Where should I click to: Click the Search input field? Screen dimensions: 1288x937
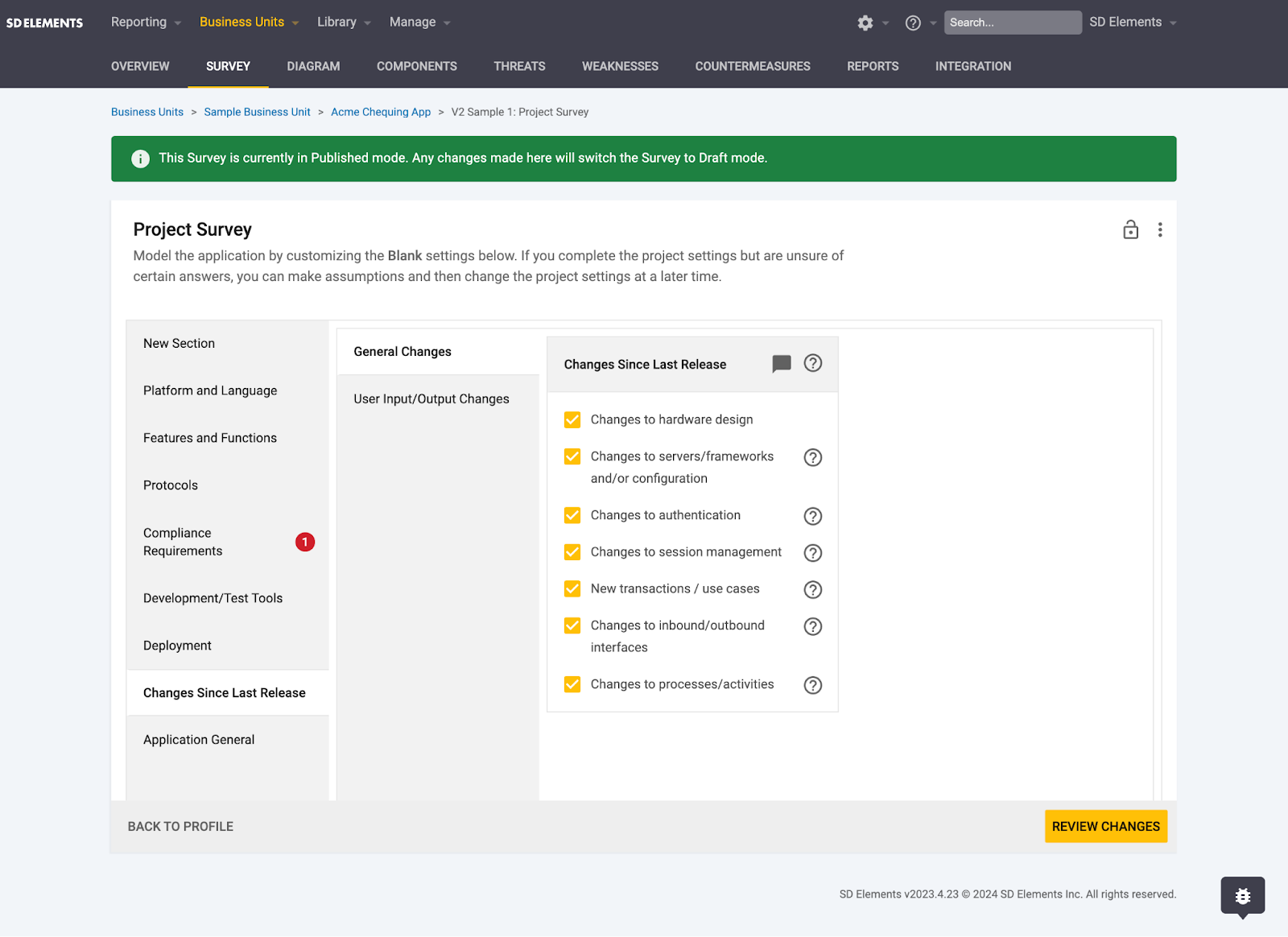click(1013, 23)
